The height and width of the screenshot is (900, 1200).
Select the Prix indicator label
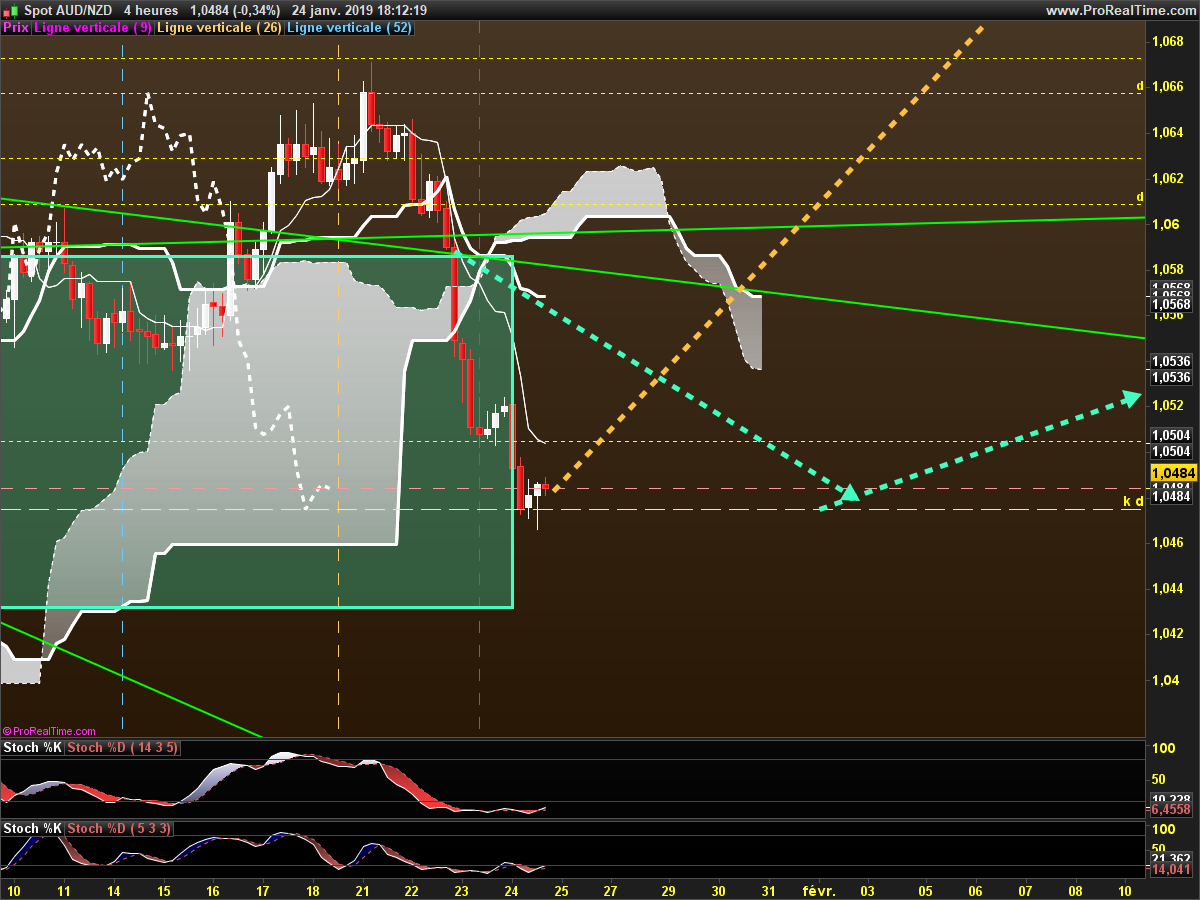point(16,28)
